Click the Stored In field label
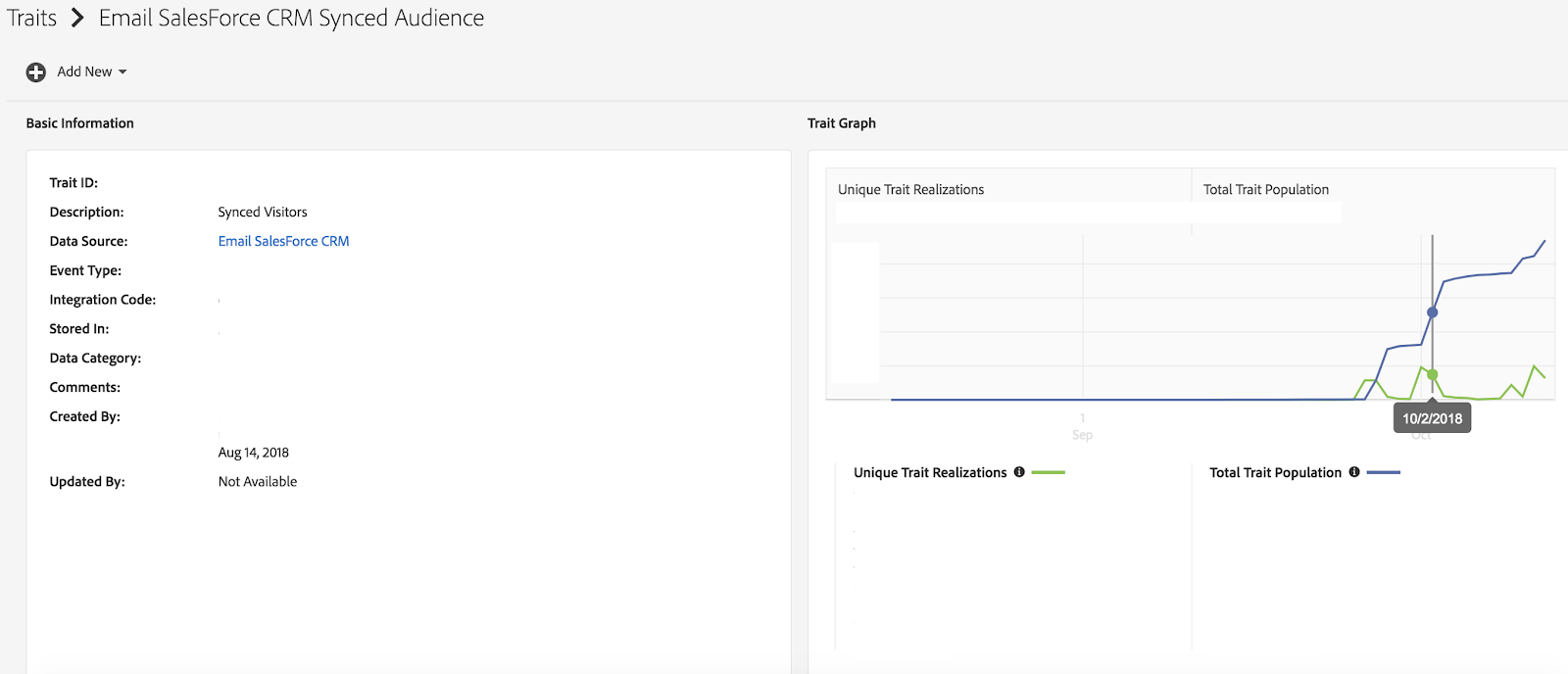This screenshot has height=674, width=1568. [79, 329]
